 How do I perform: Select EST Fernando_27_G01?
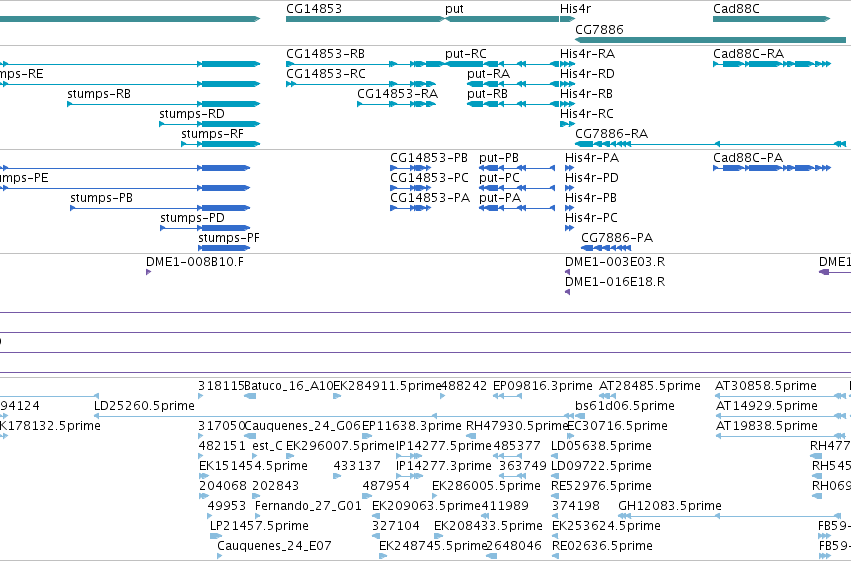259,517
